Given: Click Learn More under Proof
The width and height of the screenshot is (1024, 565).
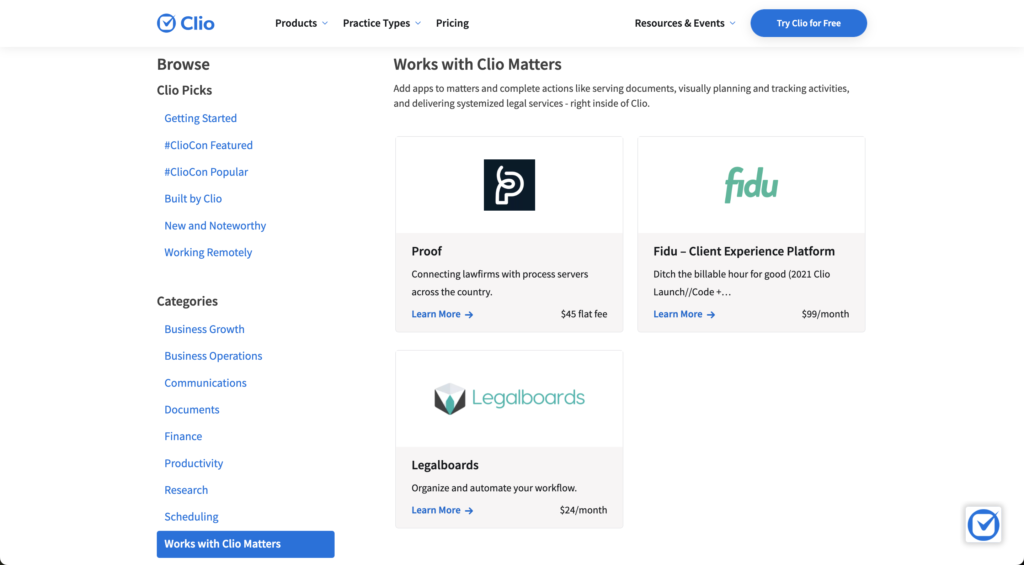Looking at the screenshot, I should 442,314.
